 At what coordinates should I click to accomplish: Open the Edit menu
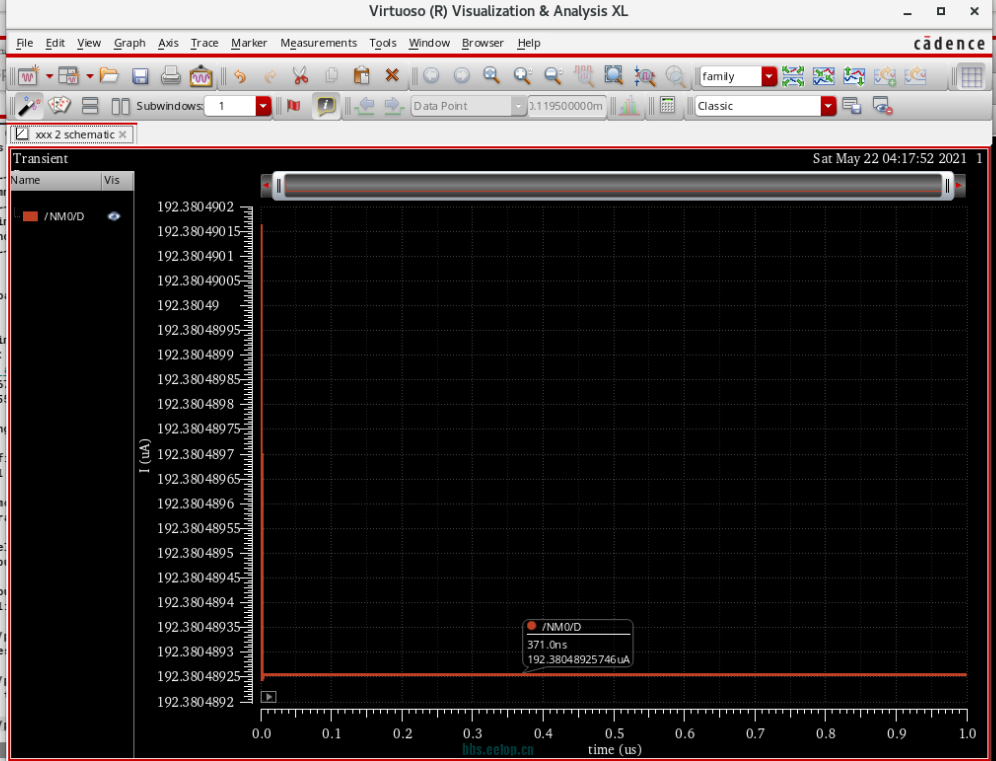tap(55, 43)
